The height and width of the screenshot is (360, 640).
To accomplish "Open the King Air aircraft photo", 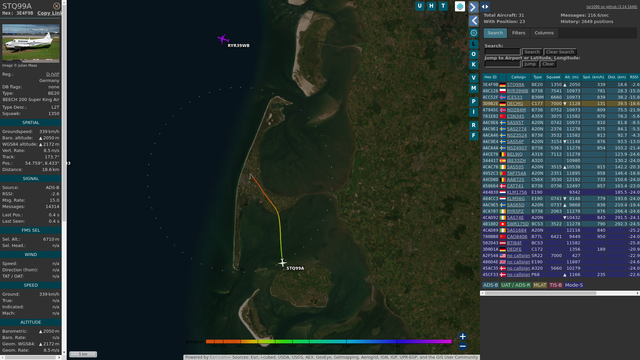I will [x=31, y=43].
